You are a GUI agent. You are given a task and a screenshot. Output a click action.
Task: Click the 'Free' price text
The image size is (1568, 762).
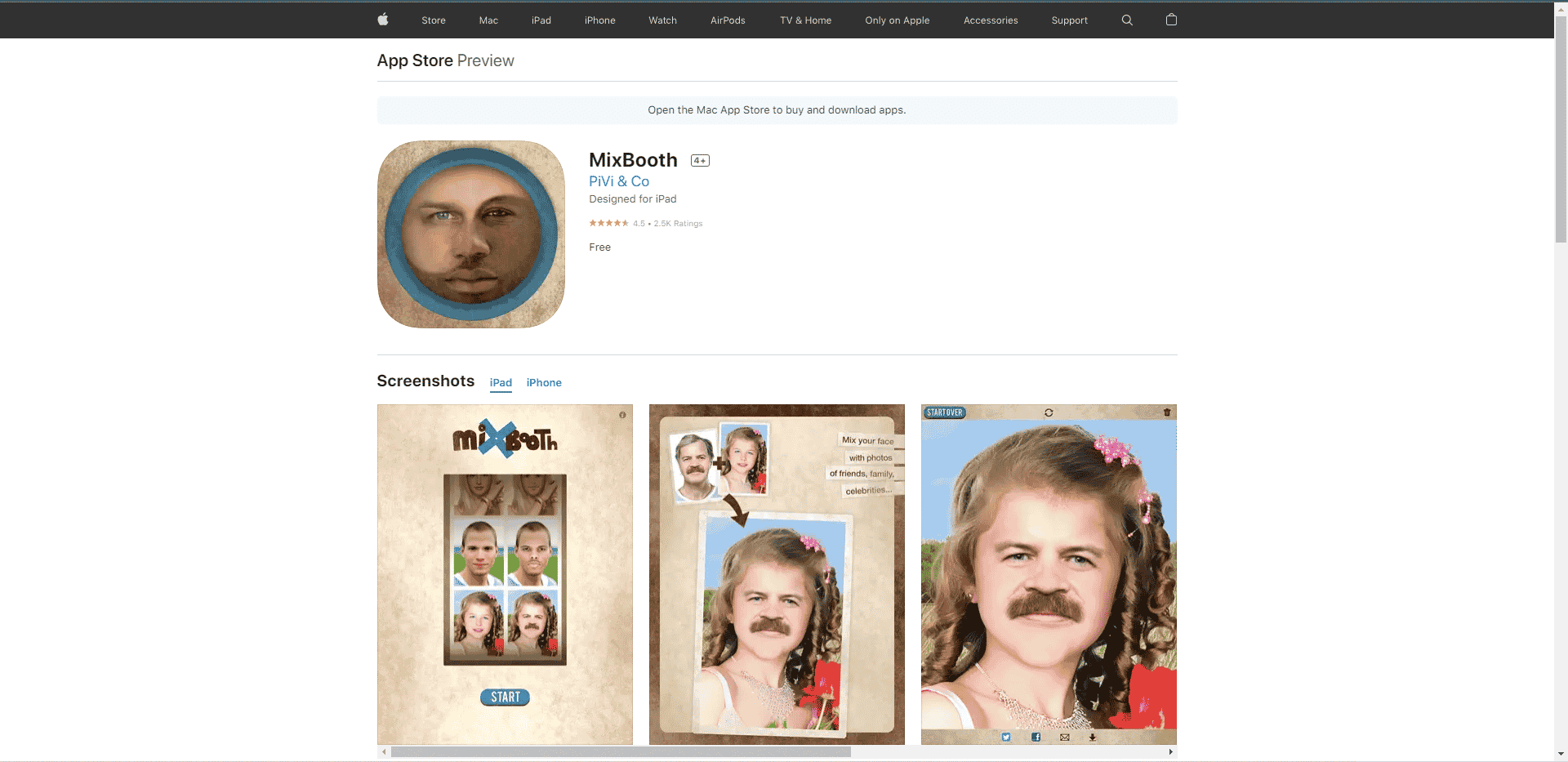600,247
